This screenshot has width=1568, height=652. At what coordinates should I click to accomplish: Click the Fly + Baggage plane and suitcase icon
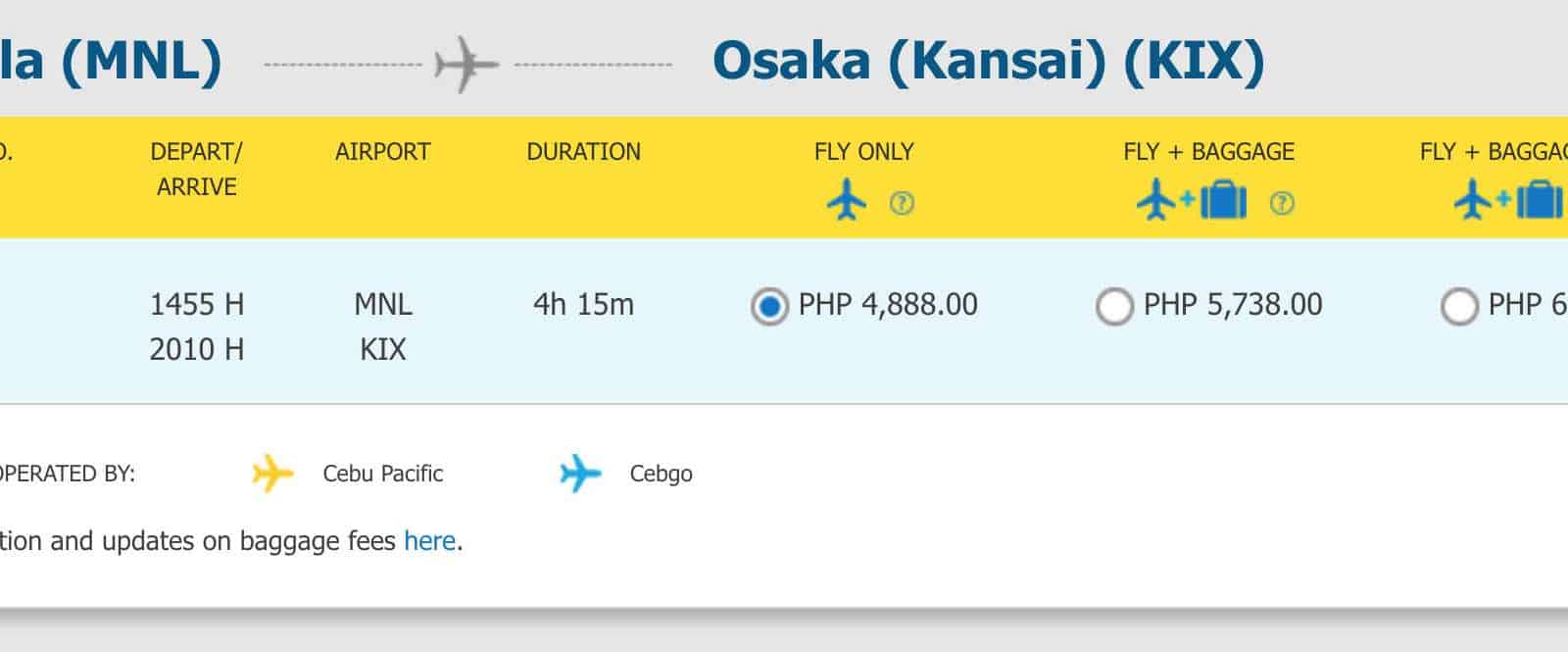1192,201
